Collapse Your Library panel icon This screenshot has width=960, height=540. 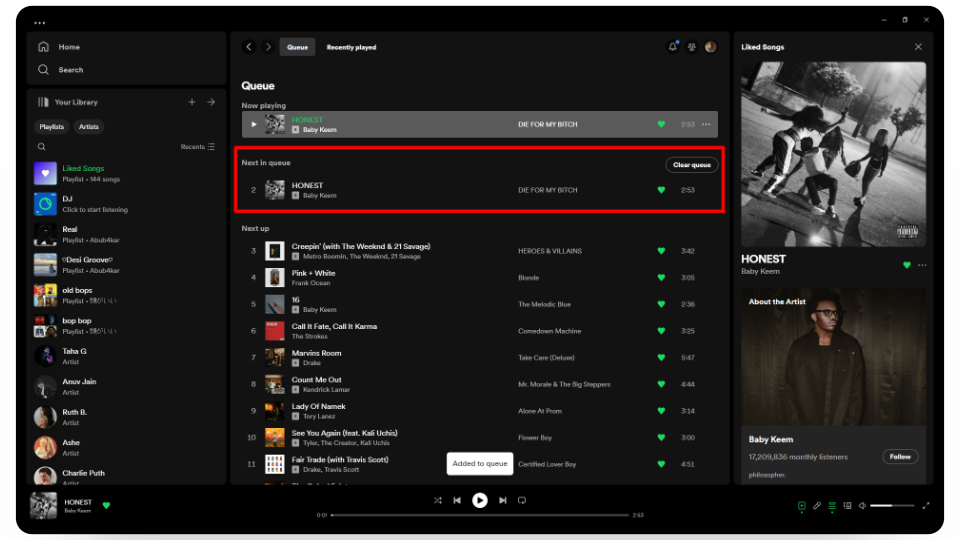(x=43, y=102)
